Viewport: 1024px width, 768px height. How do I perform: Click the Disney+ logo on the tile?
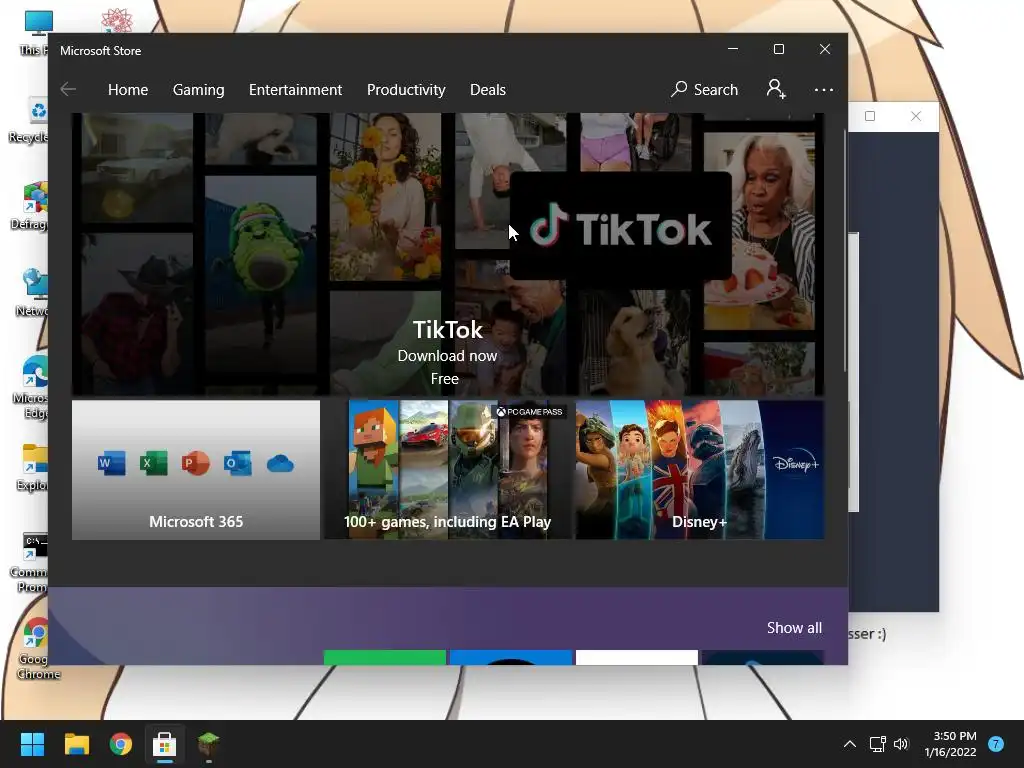pos(795,464)
